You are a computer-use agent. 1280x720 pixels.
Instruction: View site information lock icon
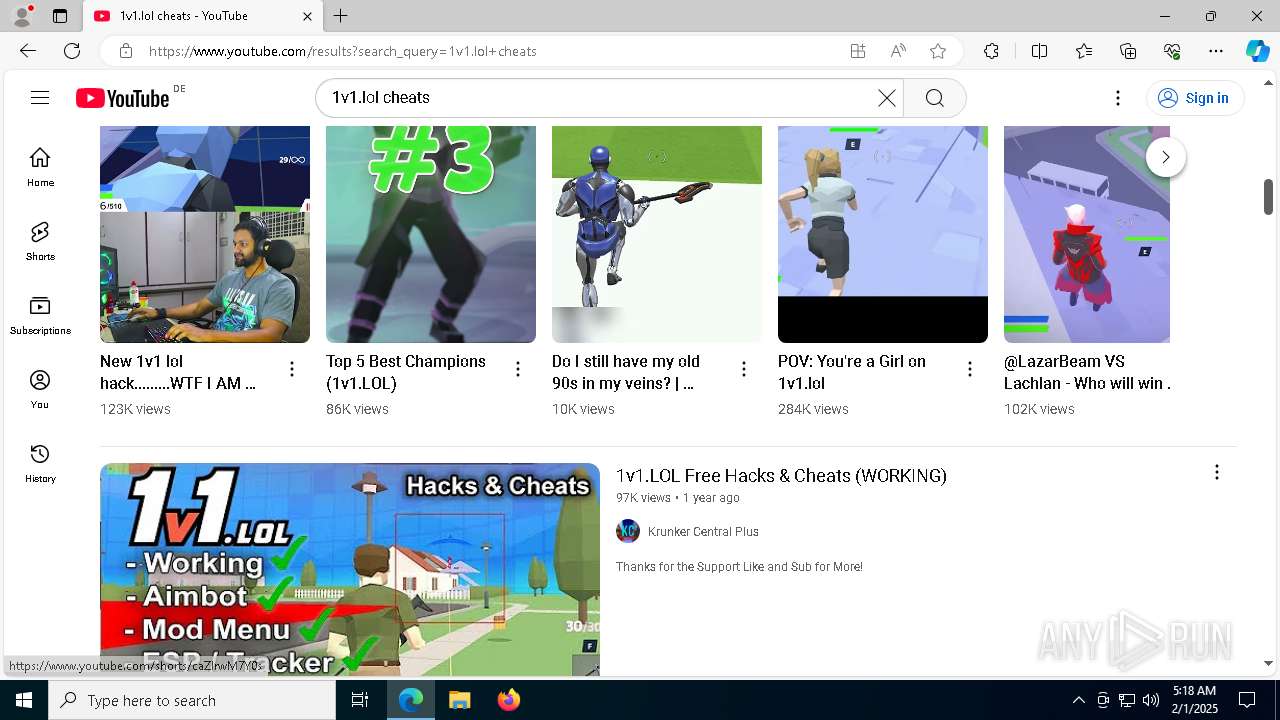pos(125,51)
